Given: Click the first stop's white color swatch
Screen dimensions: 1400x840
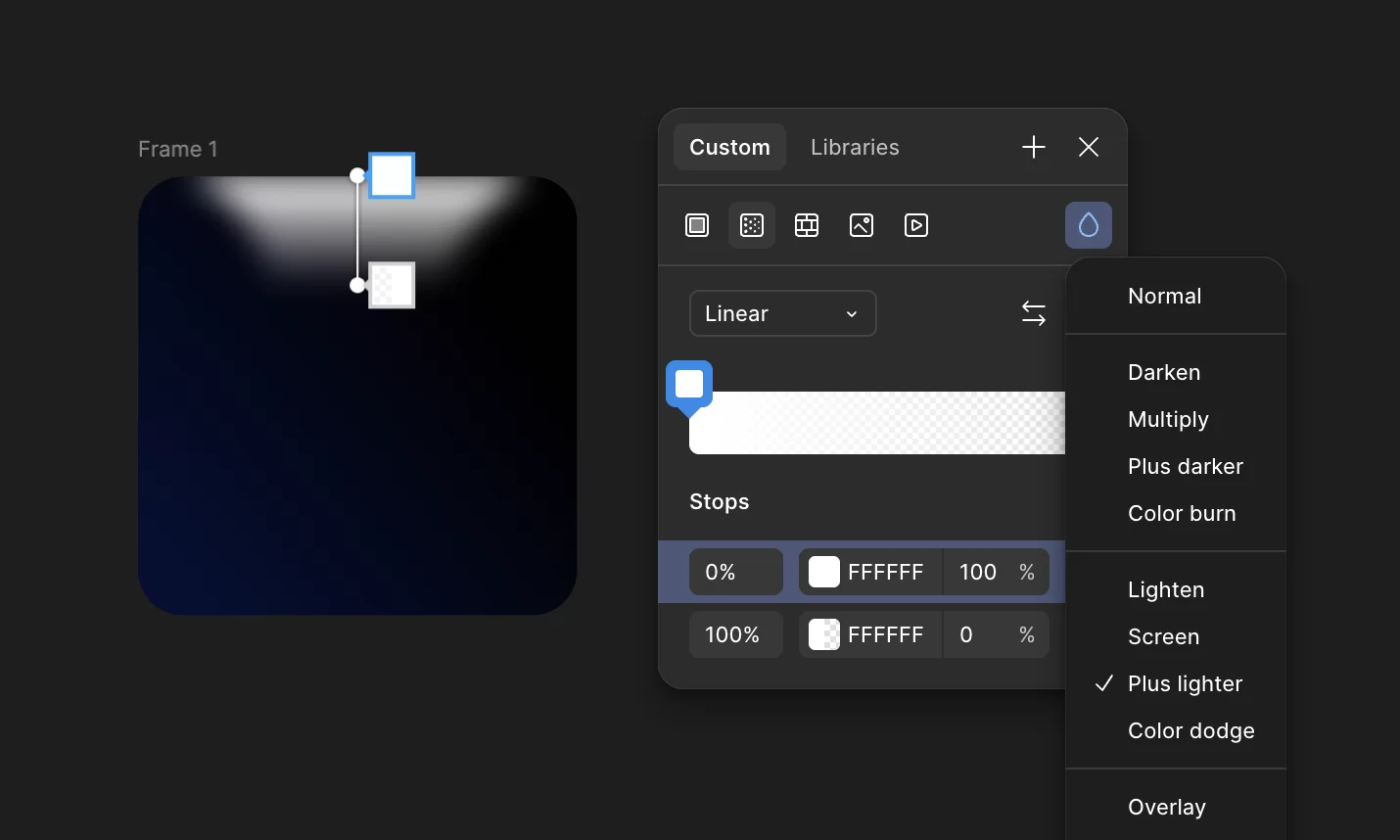Looking at the screenshot, I should click(x=824, y=572).
